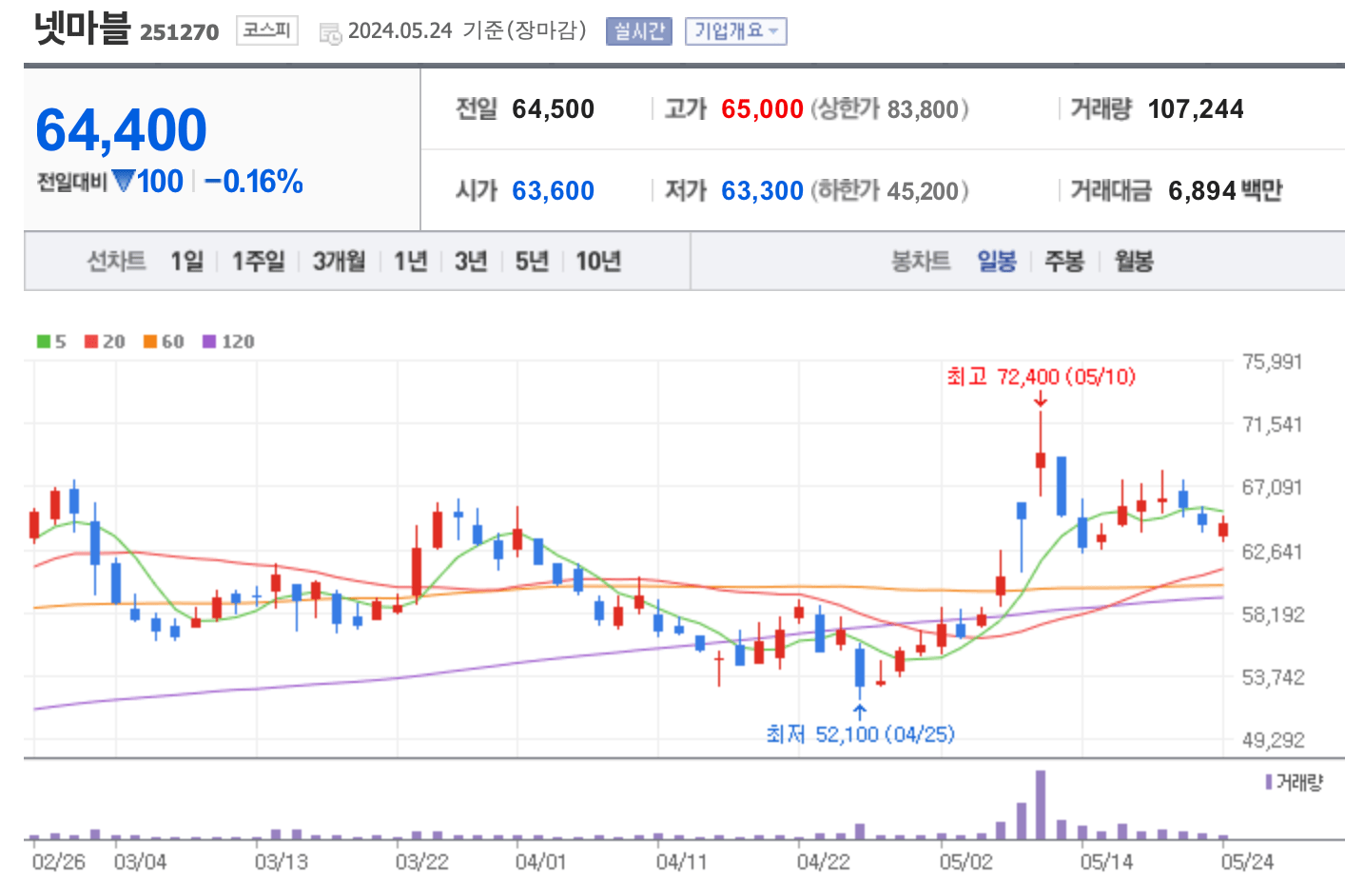
Task: Click the 05/24 date axis label
Action: coord(1247,862)
